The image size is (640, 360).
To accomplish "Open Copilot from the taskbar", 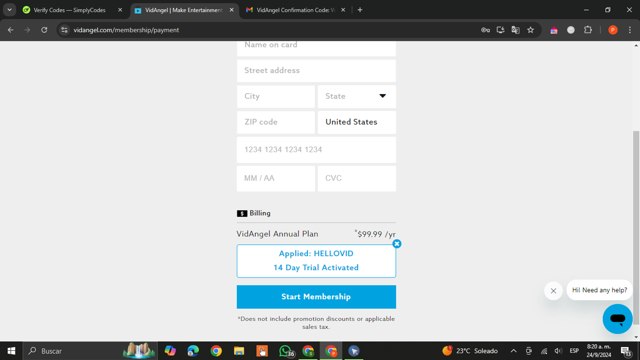I will [170, 351].
